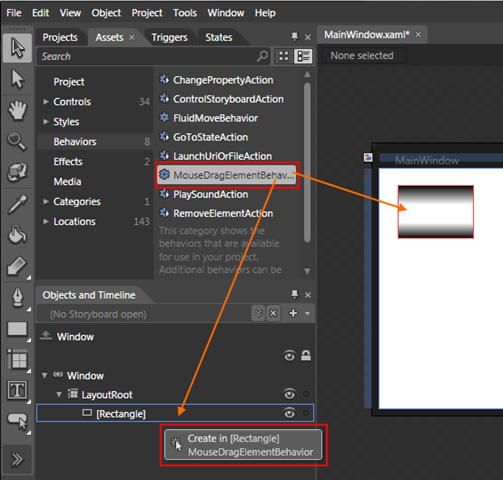Select the Pen tool

click(17, 297)
